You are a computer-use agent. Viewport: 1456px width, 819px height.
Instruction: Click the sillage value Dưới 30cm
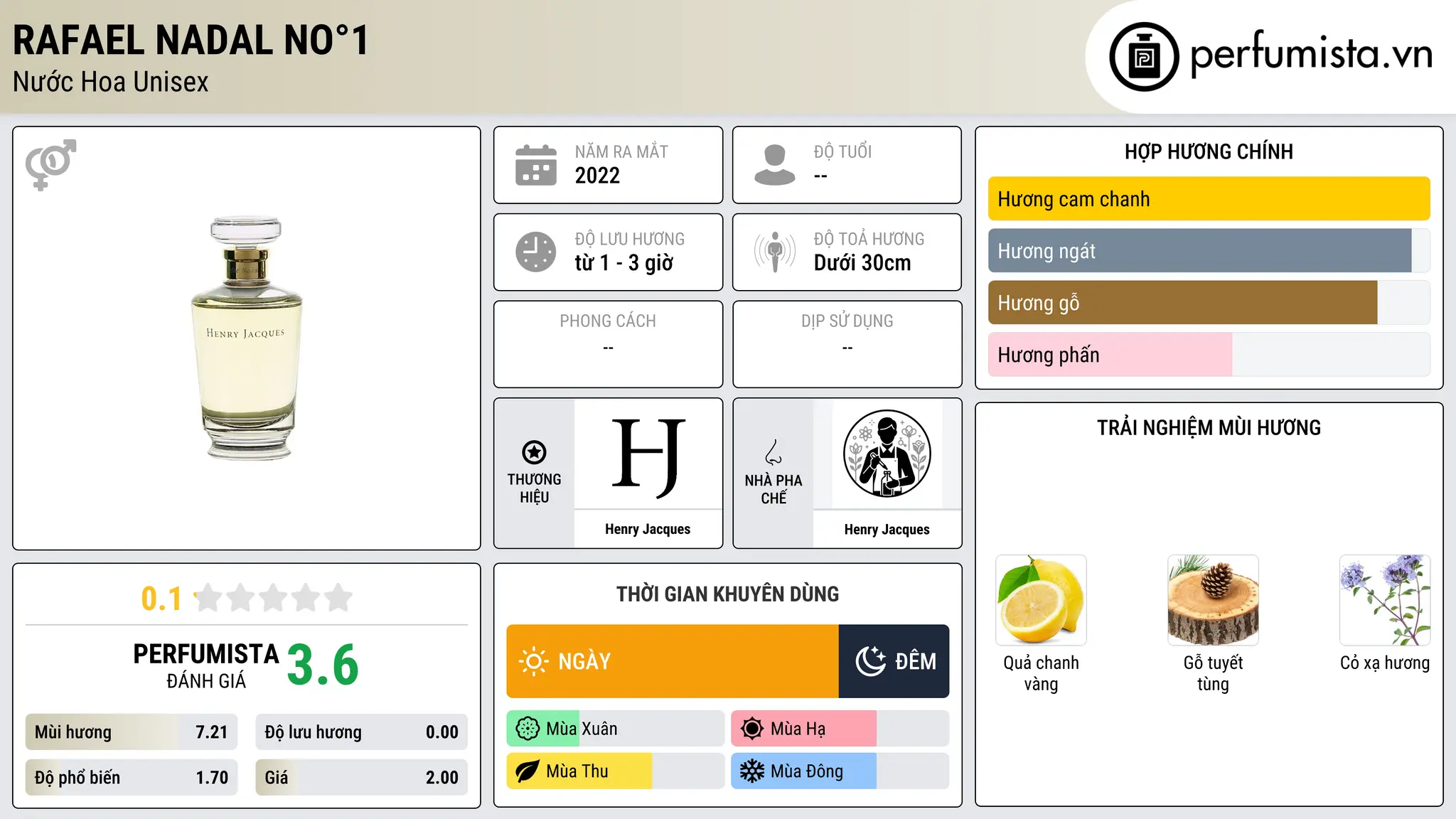click(x=862, y=263)
